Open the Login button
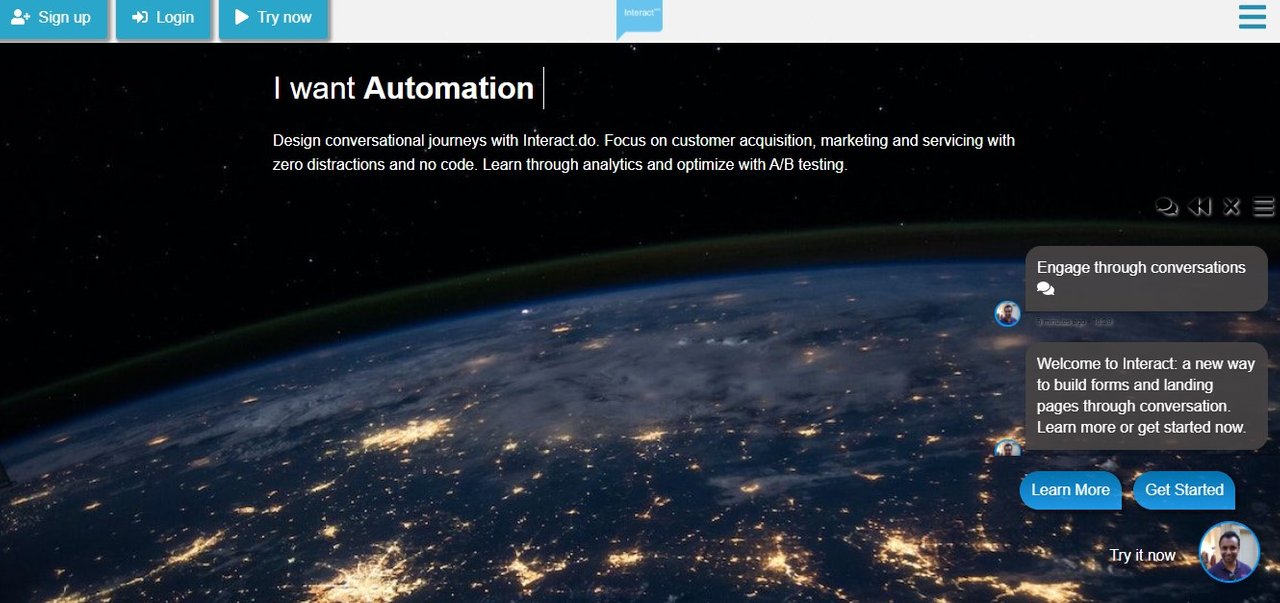This screenshot has width=1280, height=603. point(163,18)
